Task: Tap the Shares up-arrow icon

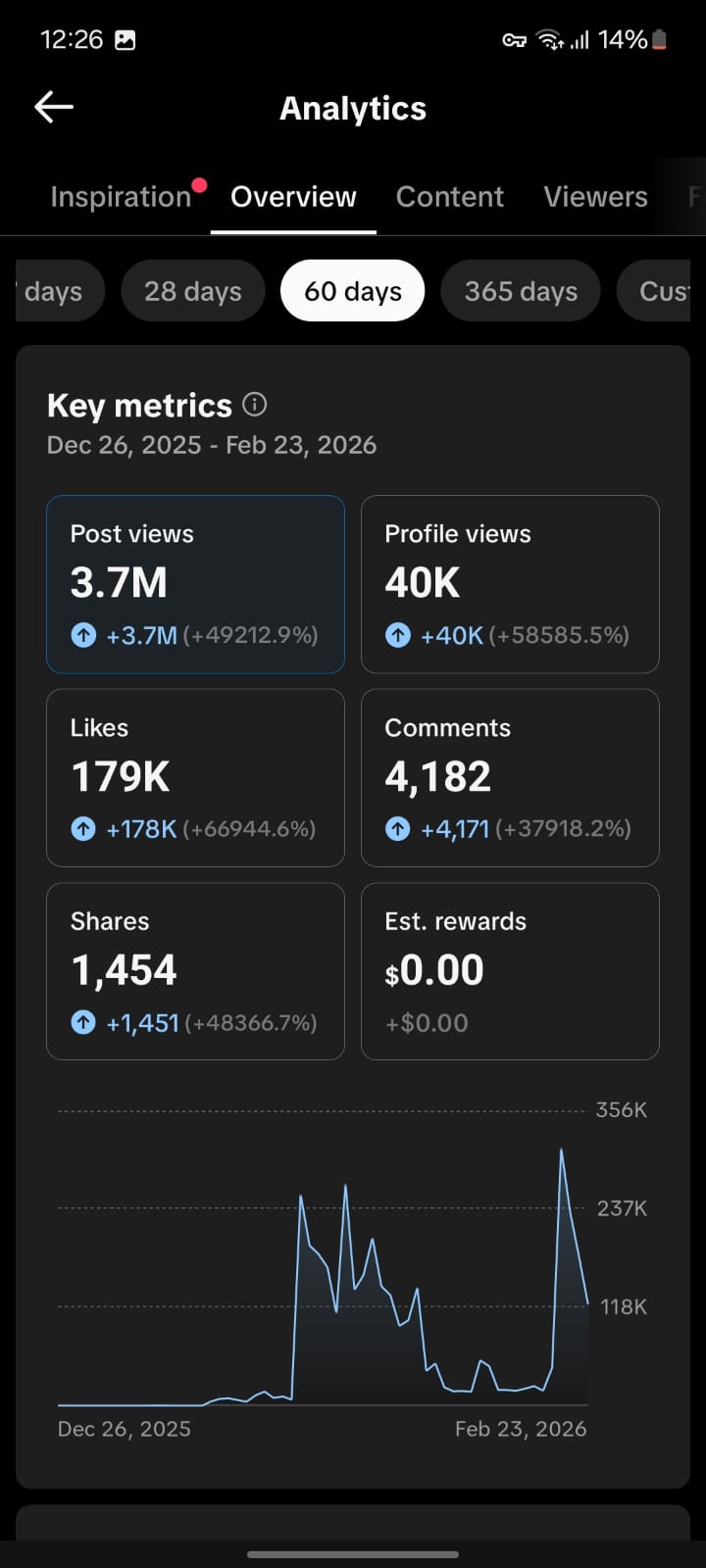Action: pyautogui.click(x=83, y=1023)
